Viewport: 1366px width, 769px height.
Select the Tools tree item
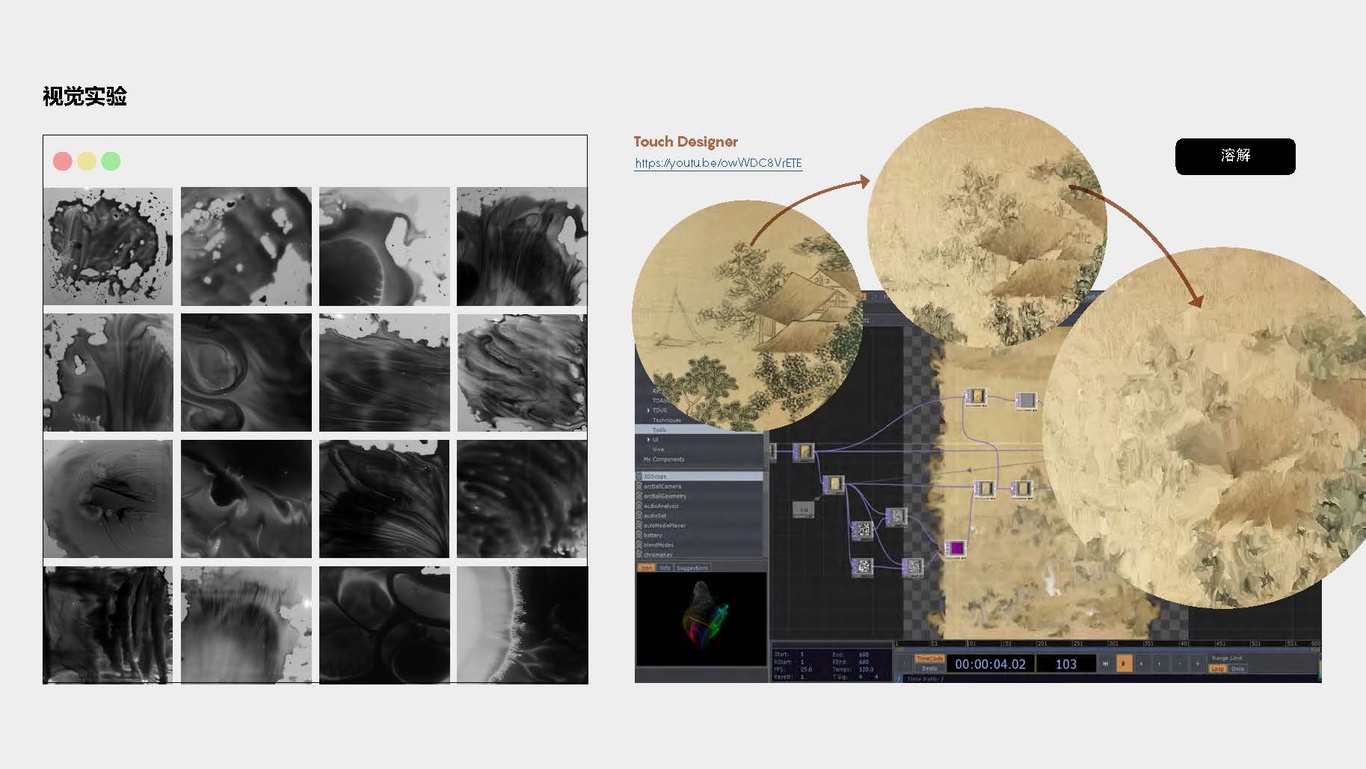point(660,430)
